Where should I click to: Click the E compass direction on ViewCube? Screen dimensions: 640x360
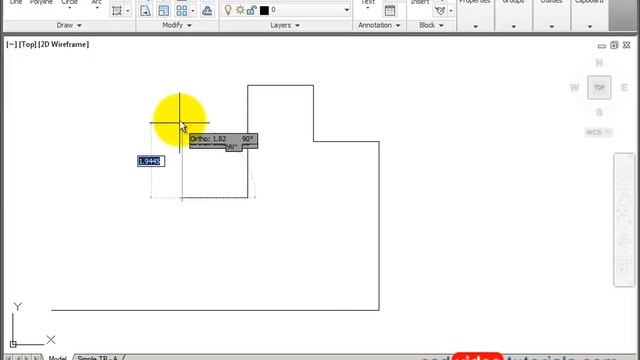pyautogui.click(x=624, y=88)
